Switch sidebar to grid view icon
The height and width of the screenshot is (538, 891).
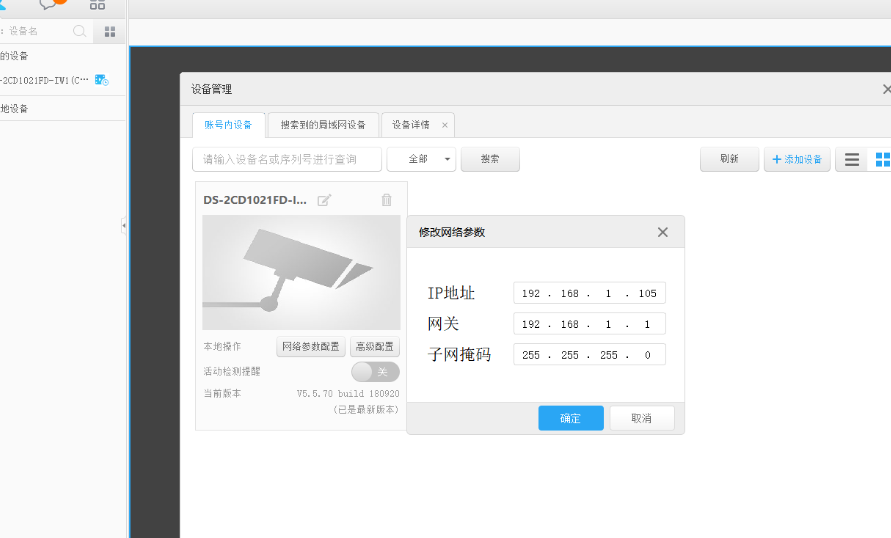click(x=110, y=32)
